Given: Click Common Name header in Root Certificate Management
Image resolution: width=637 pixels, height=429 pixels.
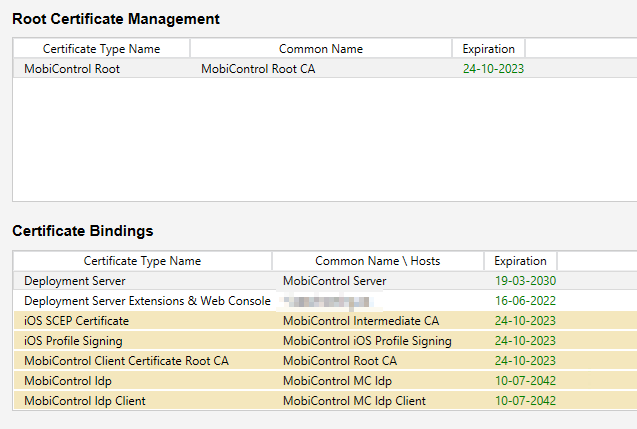Looking at the screenshot, I should click(320, 49).
